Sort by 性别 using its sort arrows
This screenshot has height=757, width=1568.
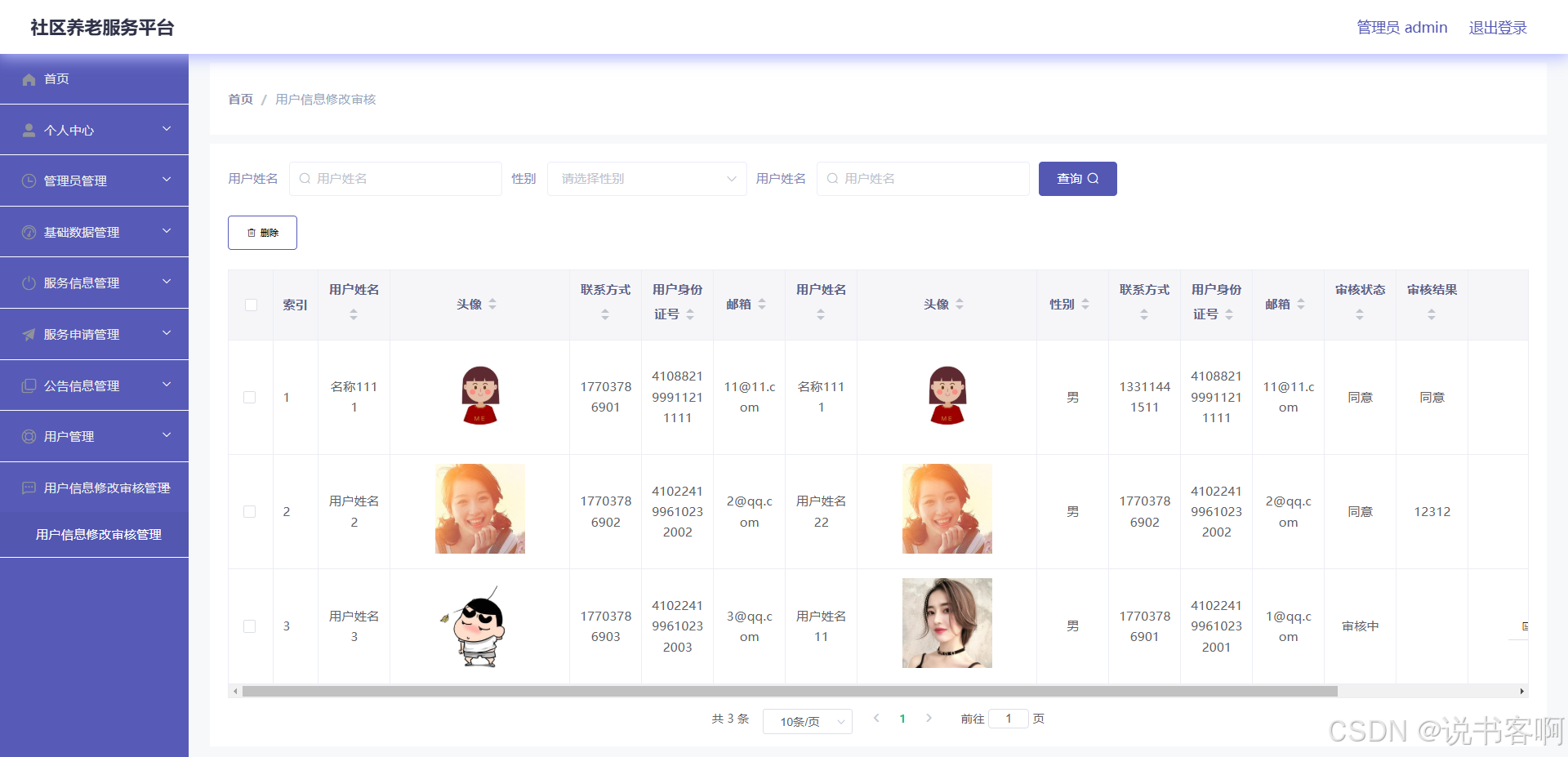1085,304
